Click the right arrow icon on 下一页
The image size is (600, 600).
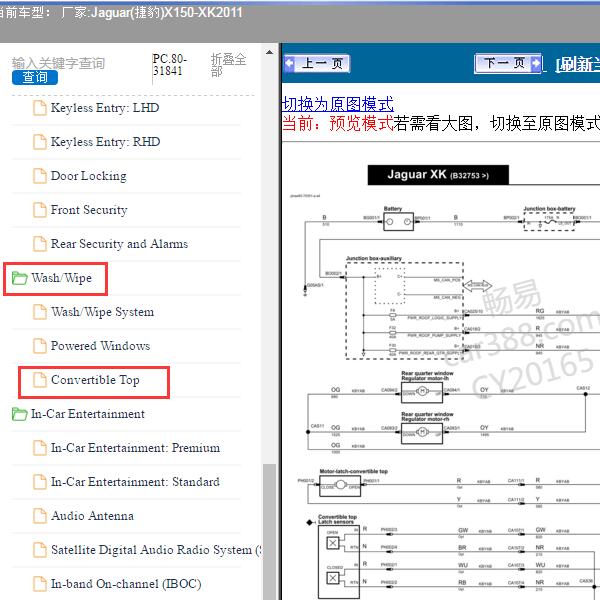tap(536, 63)
